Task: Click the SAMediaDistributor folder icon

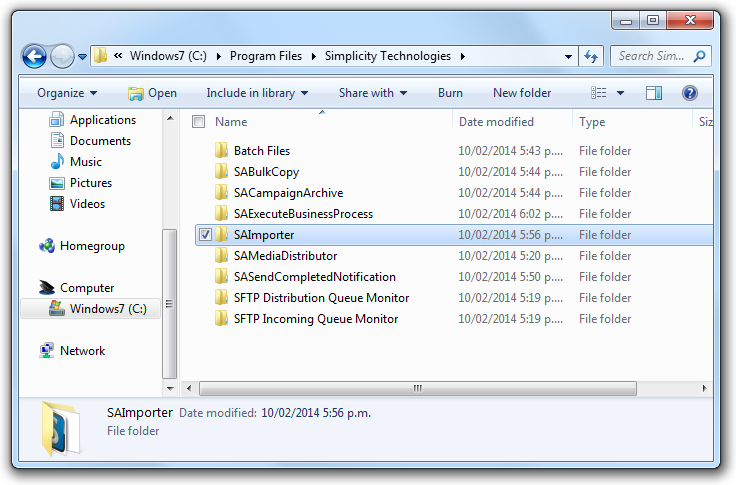Action: 221,255
